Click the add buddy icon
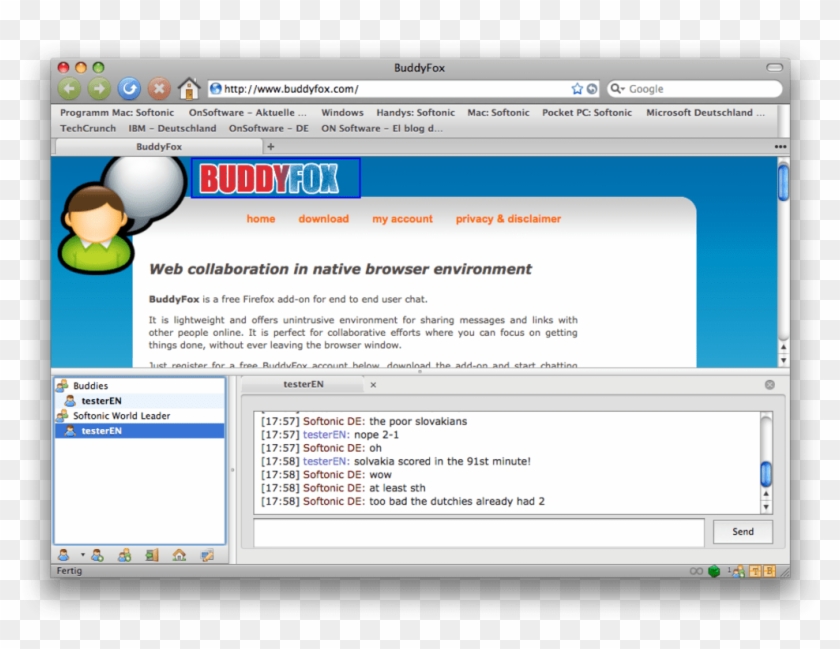840x649 pixels. (x=96, y=554)
